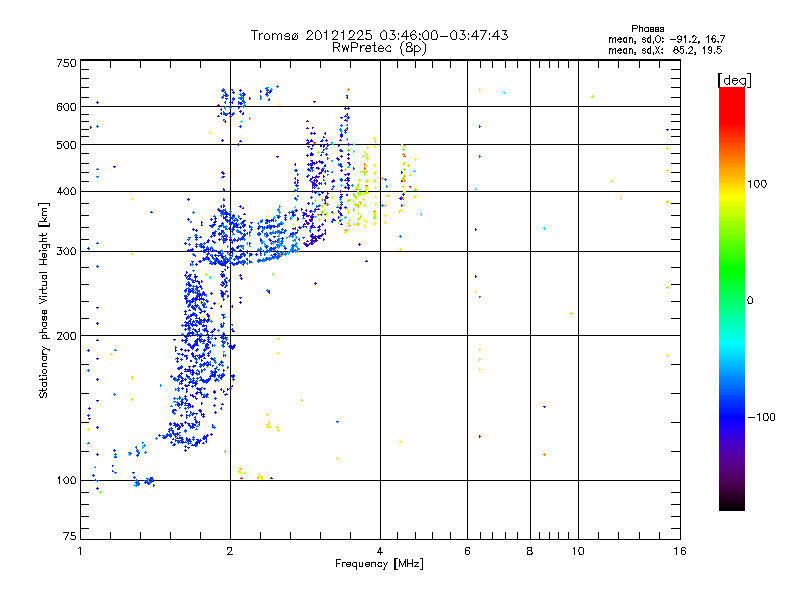Click x-axis tick label '16'
800x600 pixels.
(680, 551)
